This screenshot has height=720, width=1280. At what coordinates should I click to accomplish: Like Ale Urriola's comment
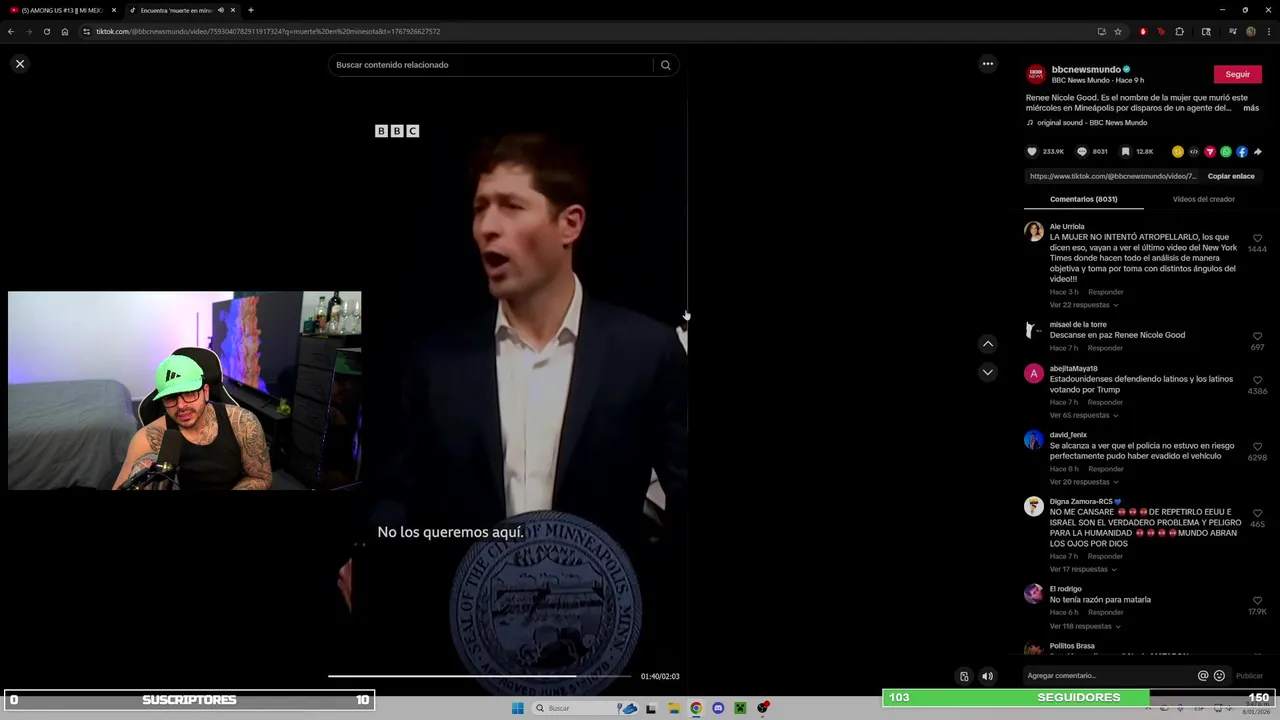(x=1258, y=239)
